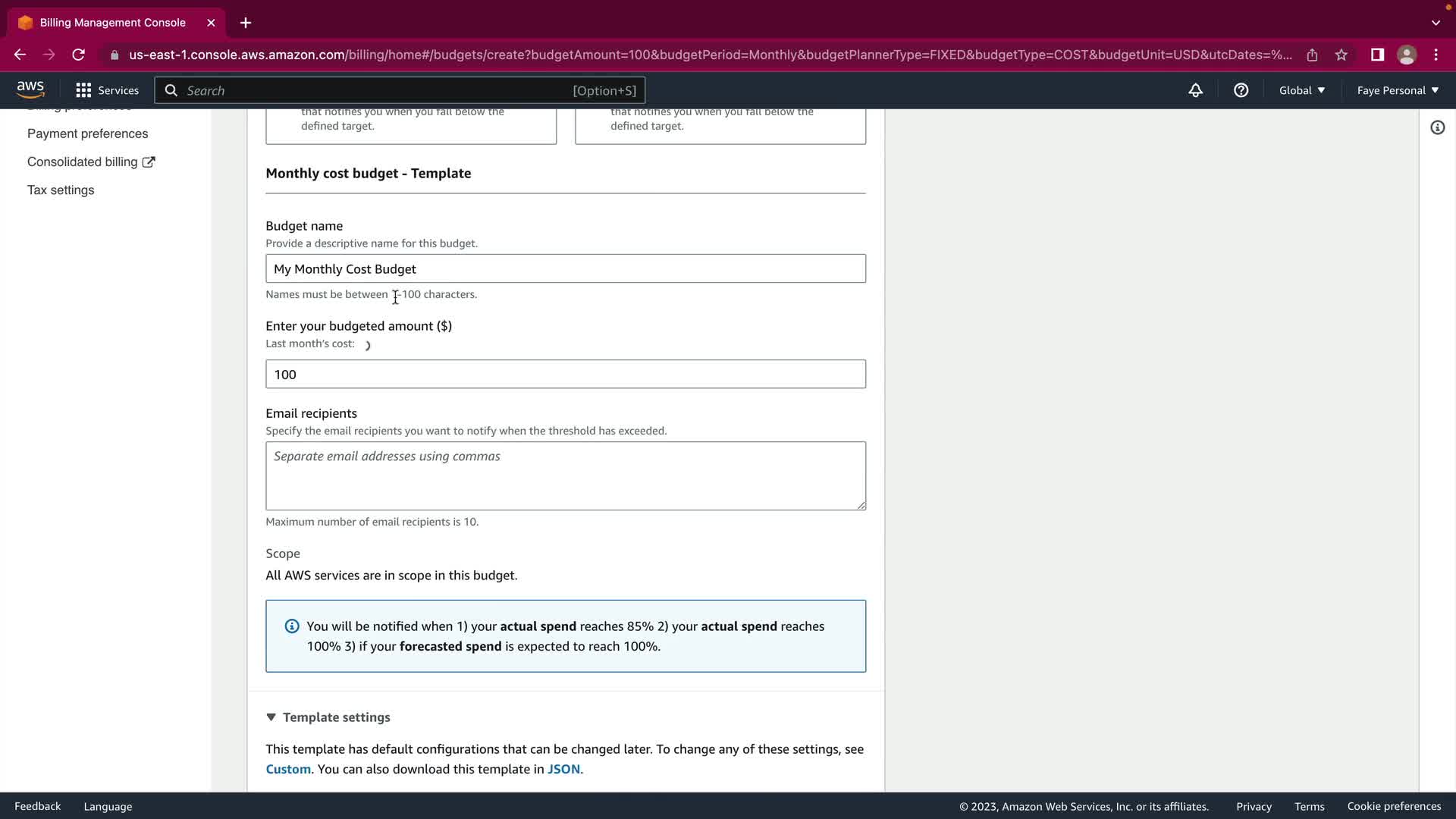Screen dimensions: 1456x819
Task: Click the AWS logo home icon
Action: [30, 89]
